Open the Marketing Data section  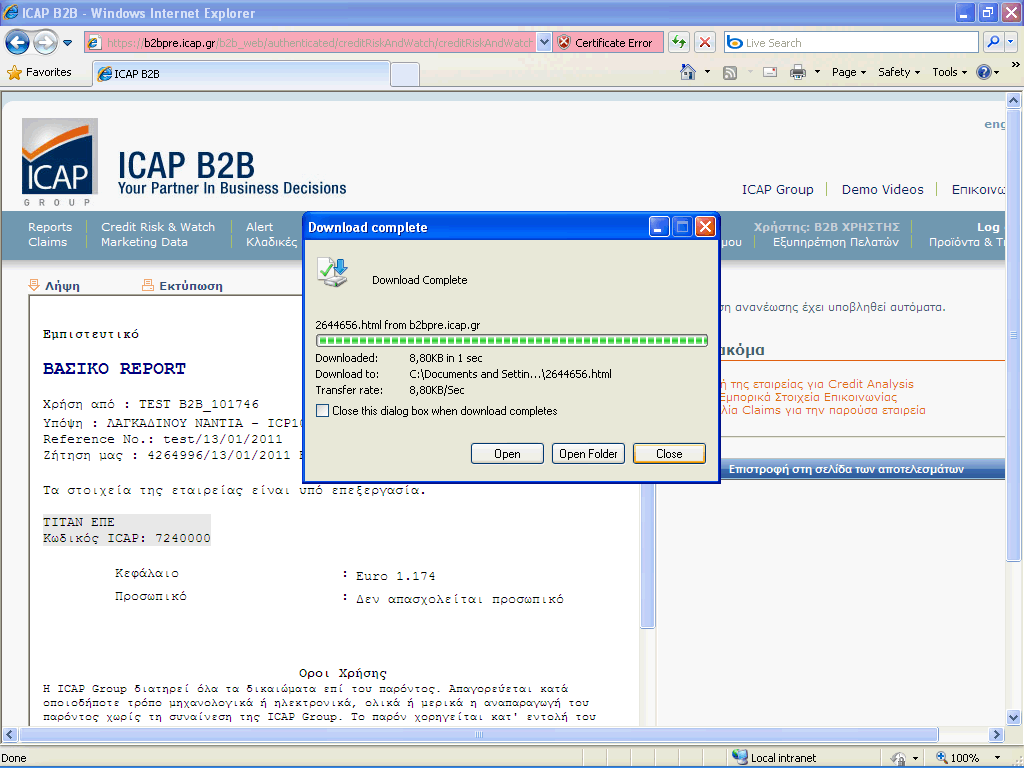tap(144, 242)
